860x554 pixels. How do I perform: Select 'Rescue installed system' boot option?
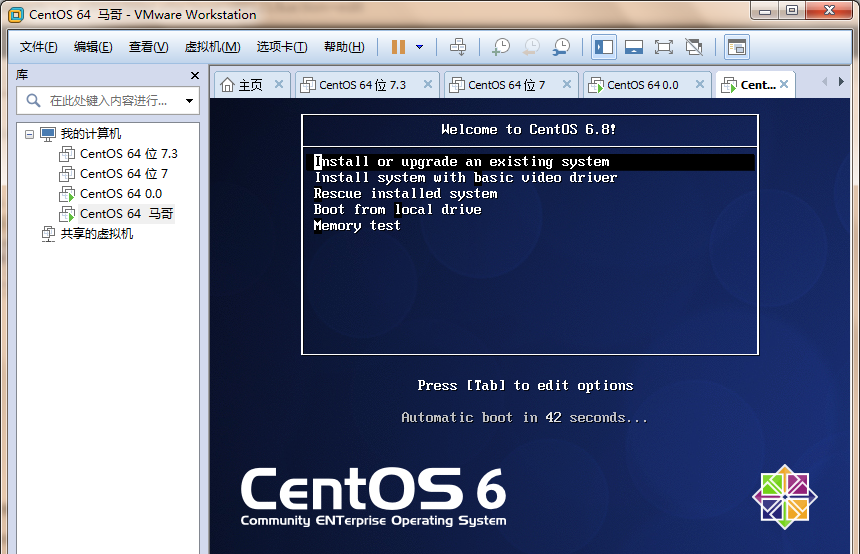(x=405, y=194)
